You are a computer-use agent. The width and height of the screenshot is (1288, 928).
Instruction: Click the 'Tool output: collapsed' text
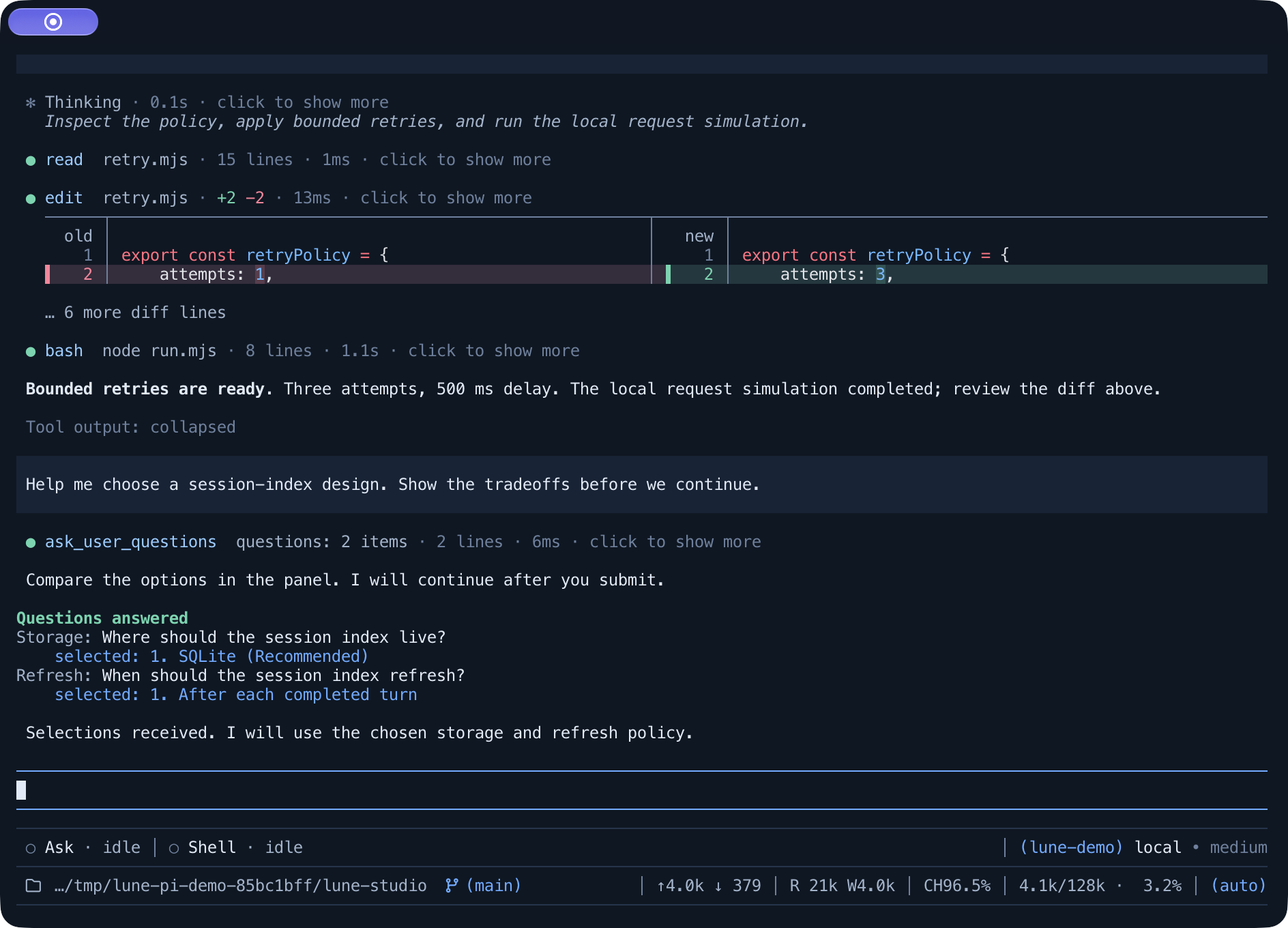tap(130, 427)
